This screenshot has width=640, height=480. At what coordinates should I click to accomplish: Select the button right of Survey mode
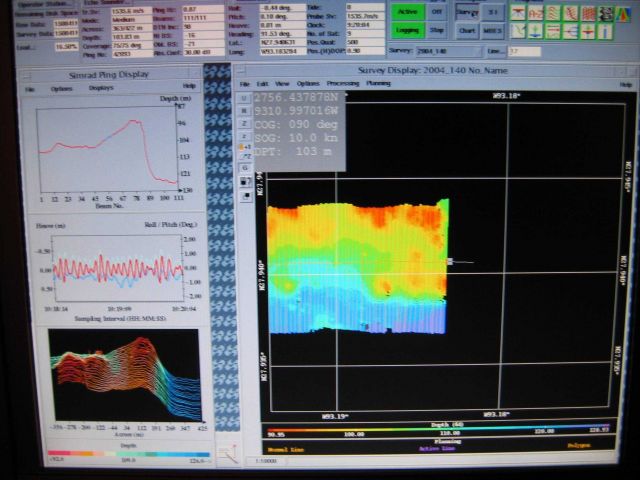pyautogui.click(x=493, y=13)
